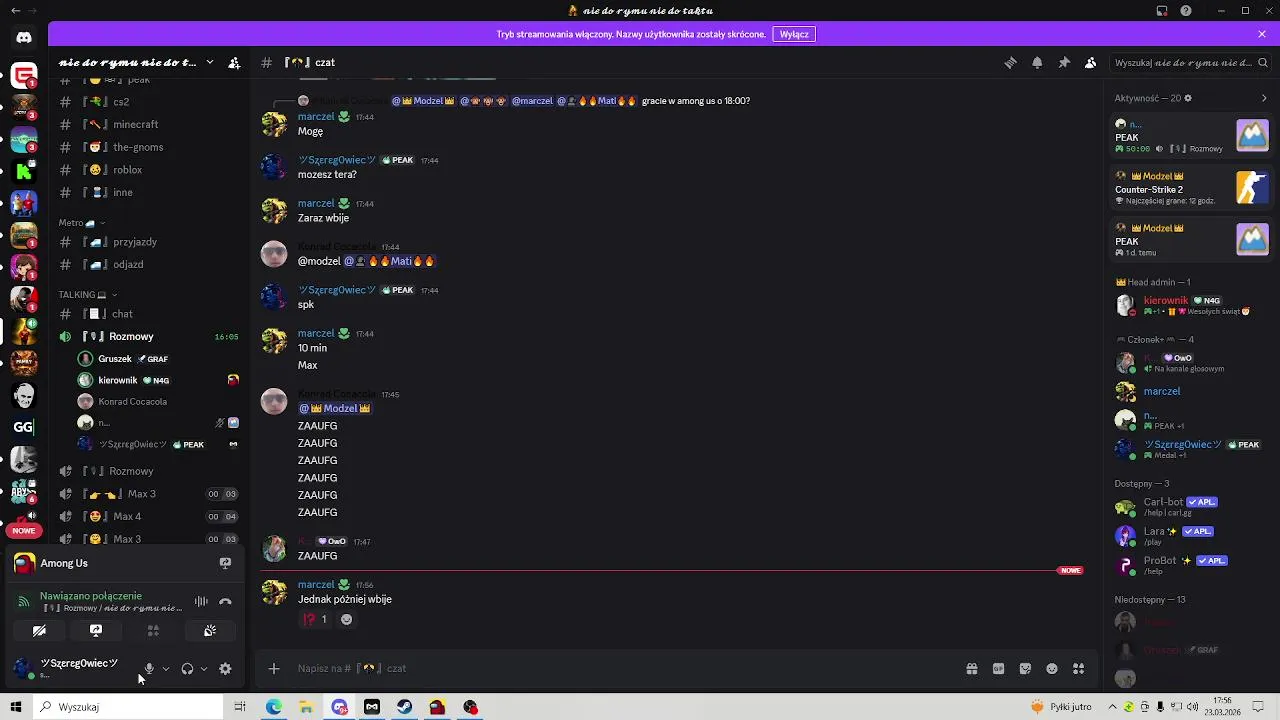Open File Explorer from the taskbar

point(306,707)
